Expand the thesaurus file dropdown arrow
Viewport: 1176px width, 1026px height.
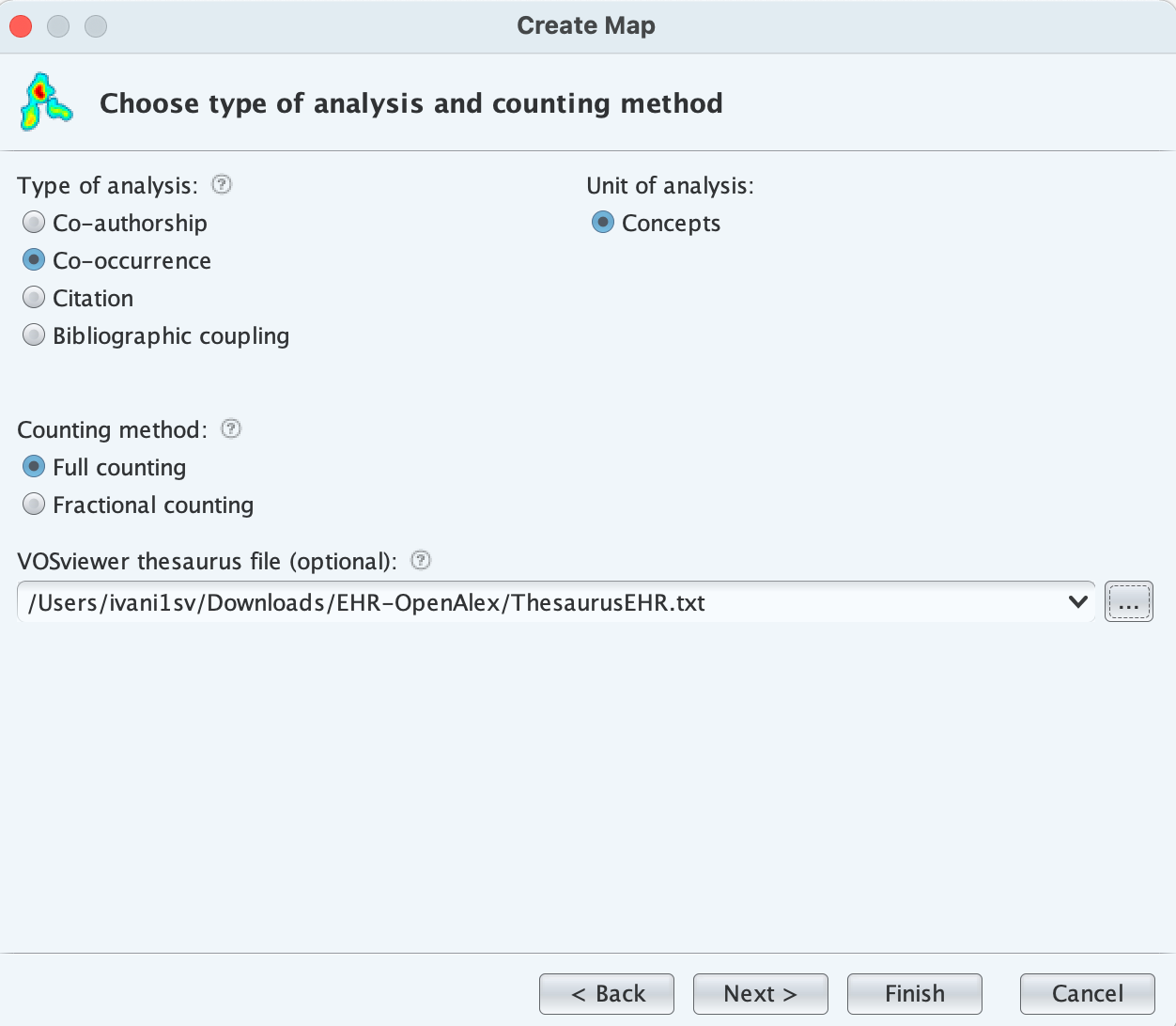pos(1078,602)
